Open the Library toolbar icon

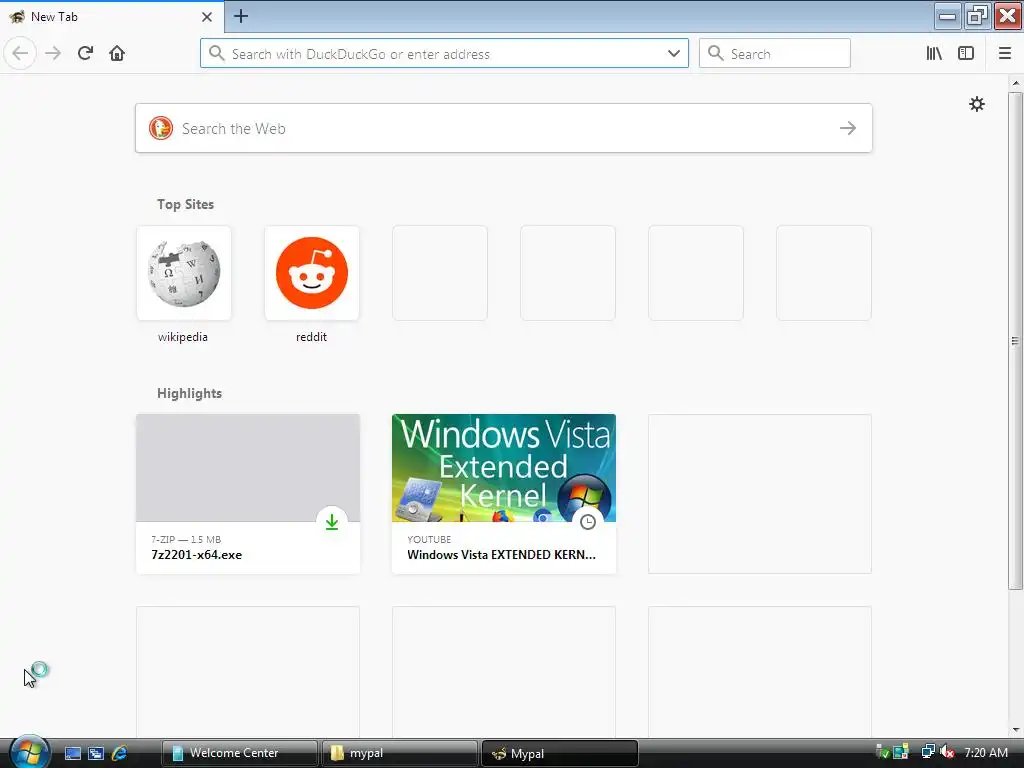pos(934,53)
